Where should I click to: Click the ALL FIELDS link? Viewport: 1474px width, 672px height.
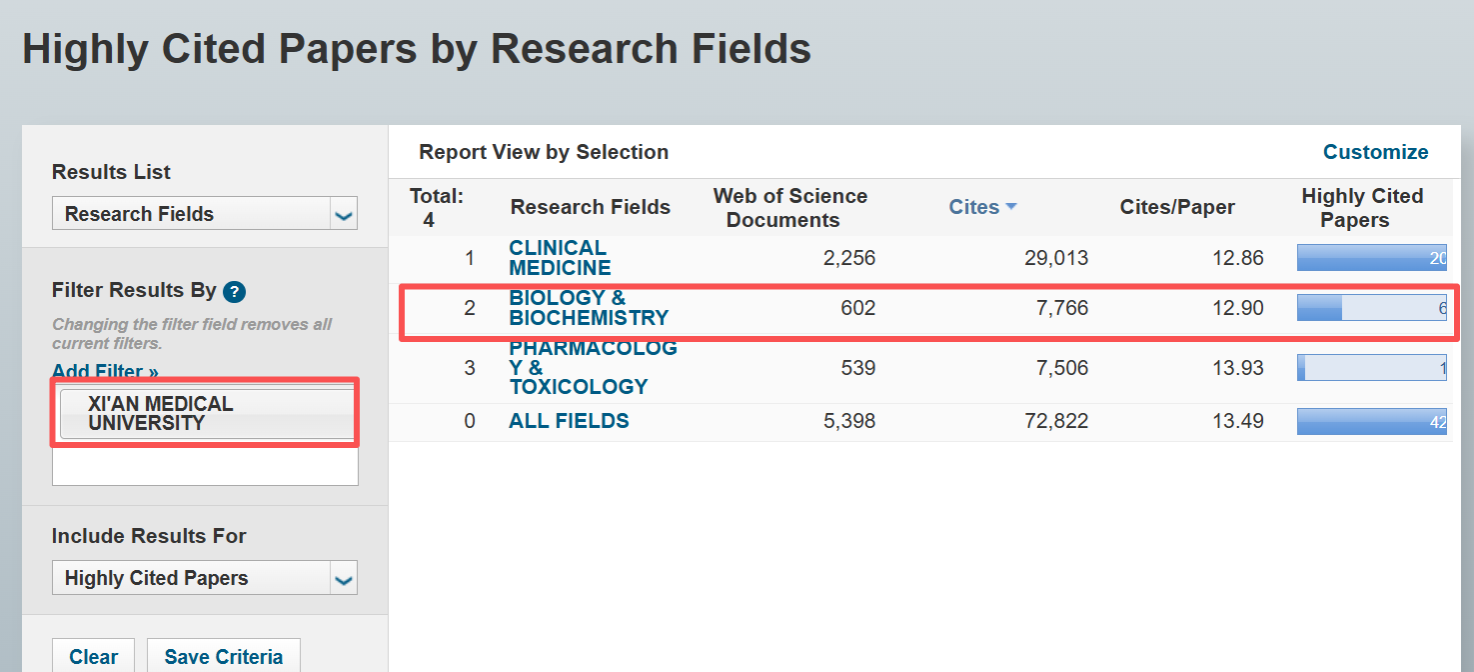569,421
